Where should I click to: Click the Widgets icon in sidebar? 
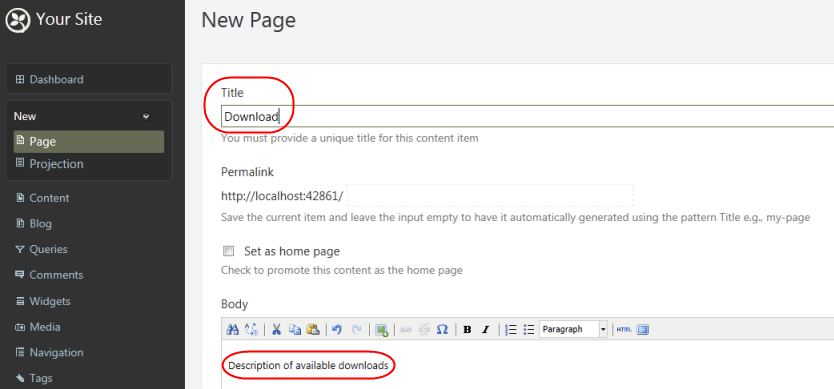click(x=20, y=301)
